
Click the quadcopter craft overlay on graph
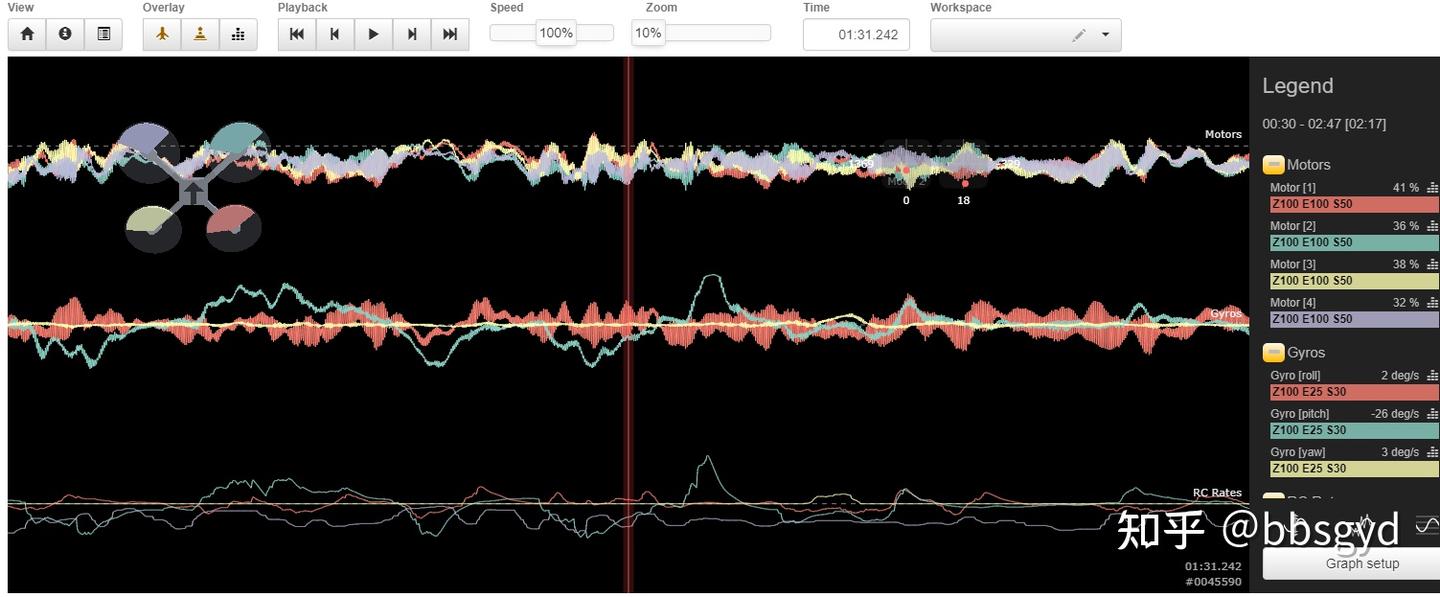click(x=194, y=187)
